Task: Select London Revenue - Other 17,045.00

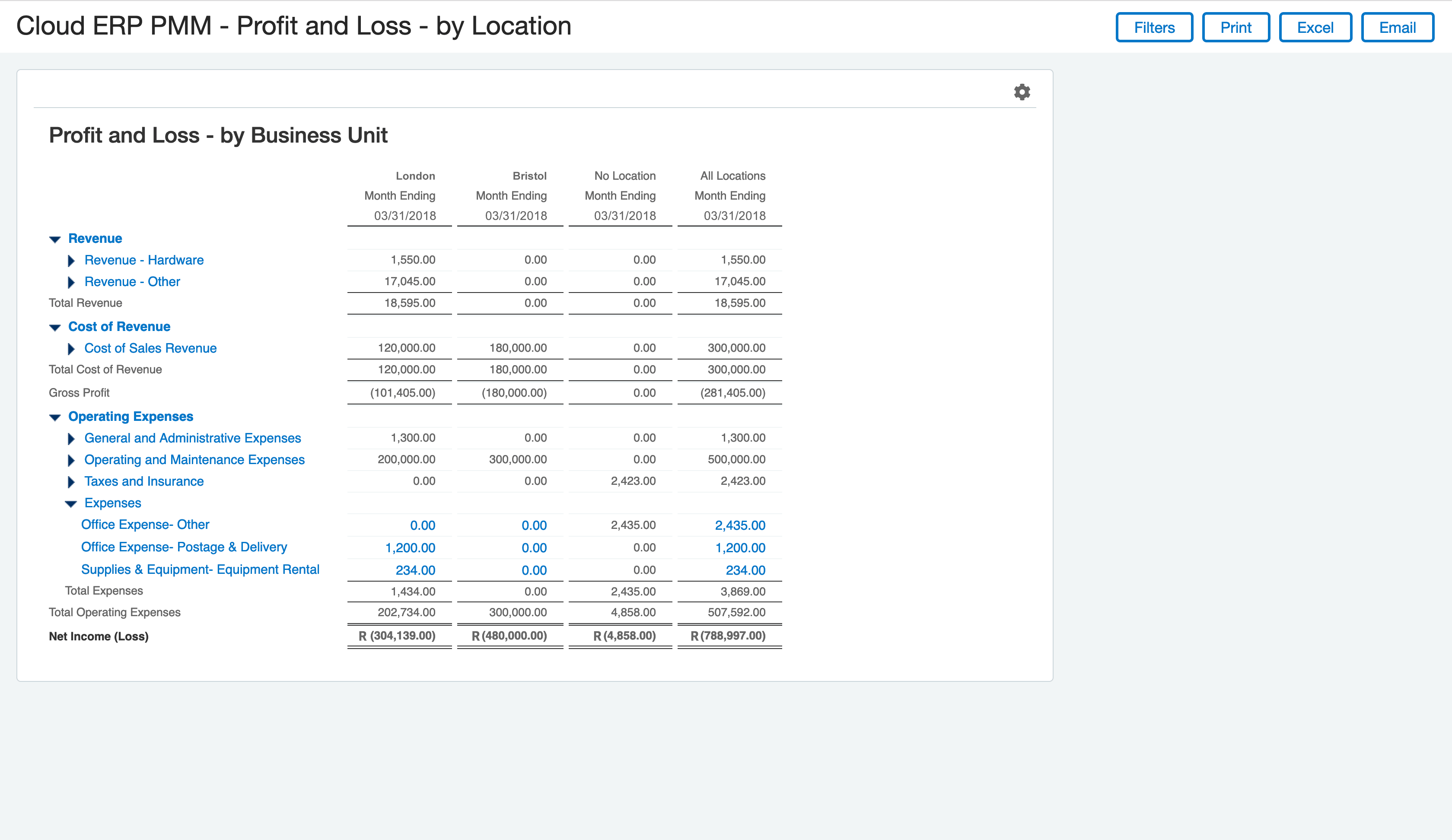Action: click(410, 282)
